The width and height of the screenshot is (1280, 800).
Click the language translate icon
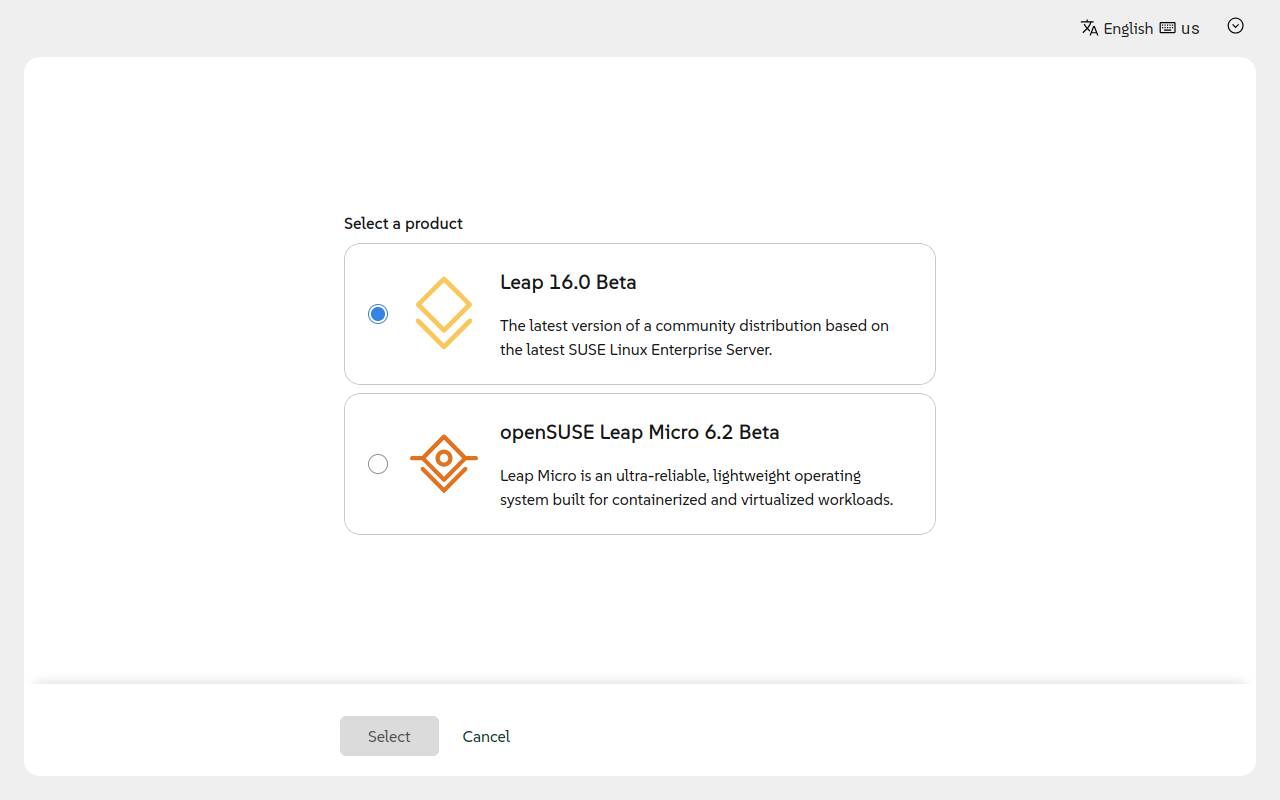tap(1089, 28)
